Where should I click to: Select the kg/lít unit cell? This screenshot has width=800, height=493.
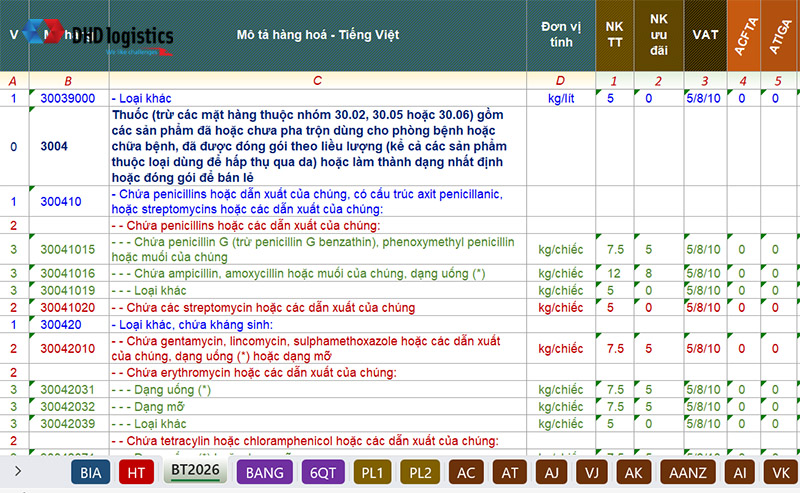[561, 98]
